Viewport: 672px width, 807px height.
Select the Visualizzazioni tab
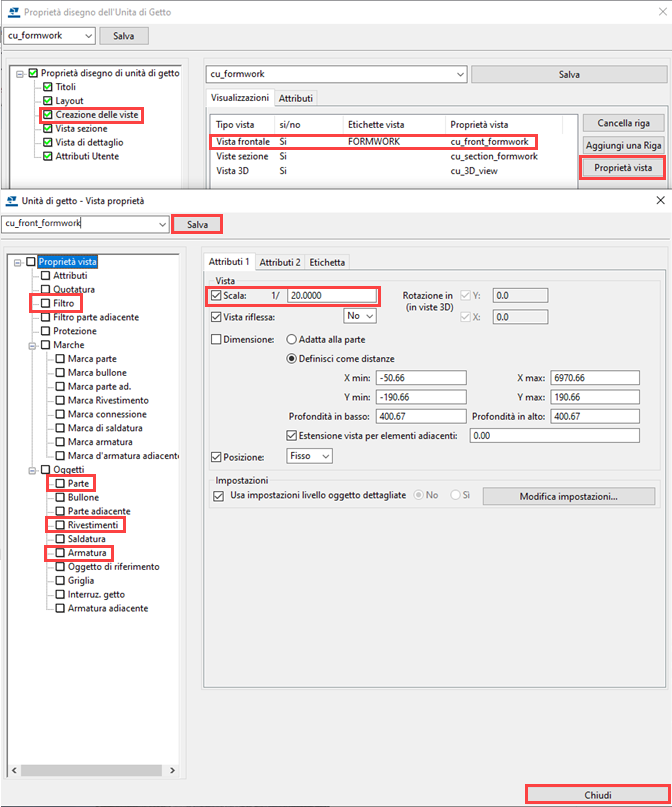(240, 98)
